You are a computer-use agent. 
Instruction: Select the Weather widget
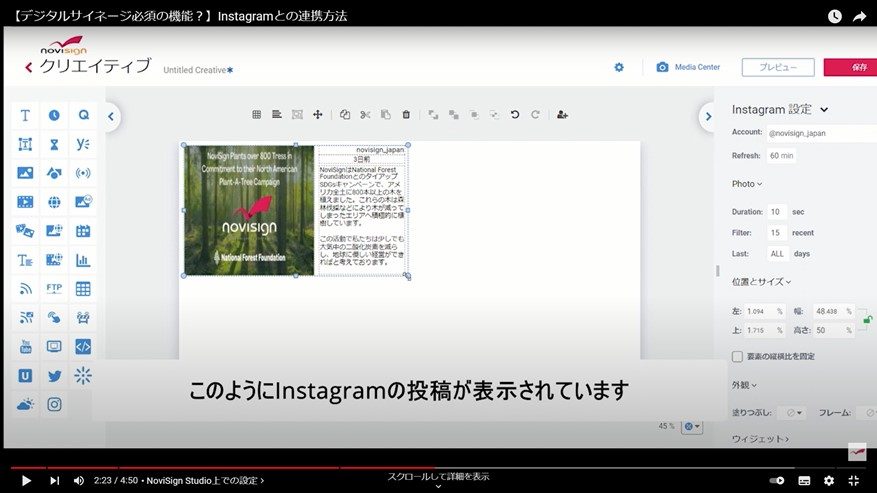(25, 404)
